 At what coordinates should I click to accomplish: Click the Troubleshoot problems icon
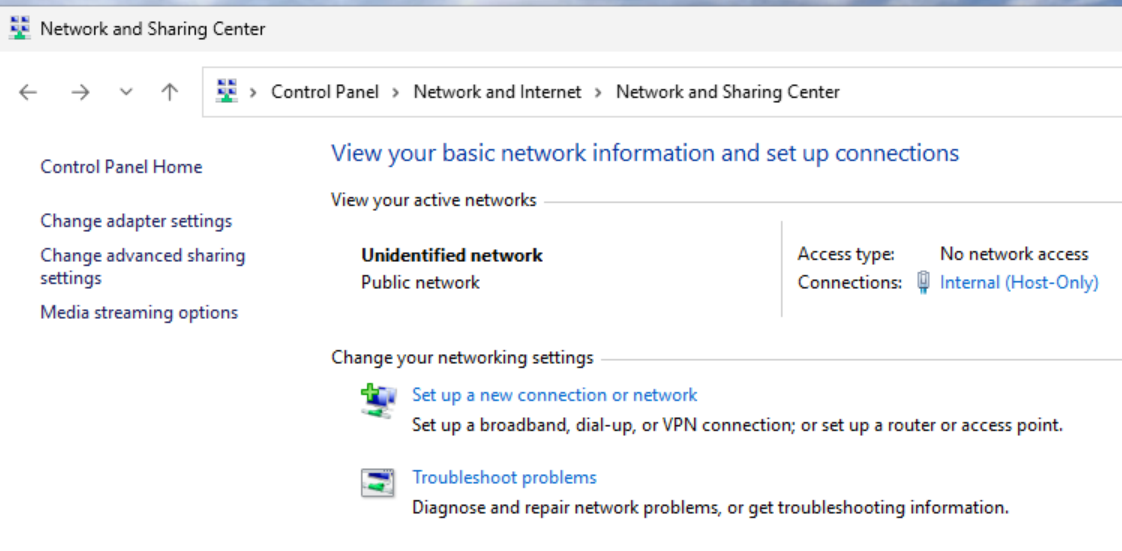(378, 483)
